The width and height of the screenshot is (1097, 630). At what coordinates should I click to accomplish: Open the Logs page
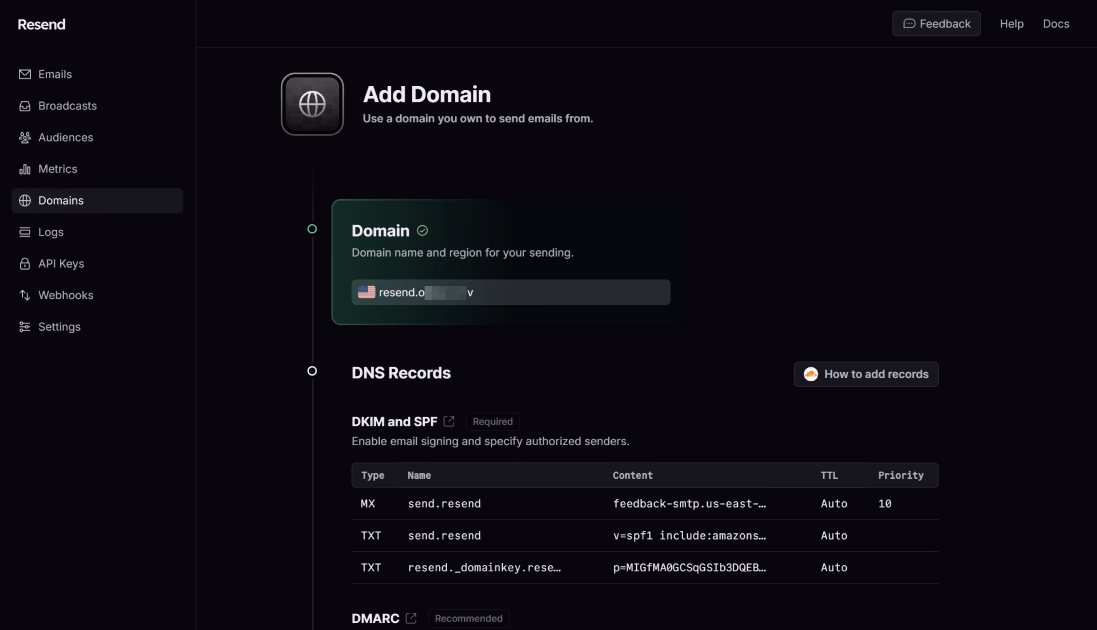click(x=97, y=232)
